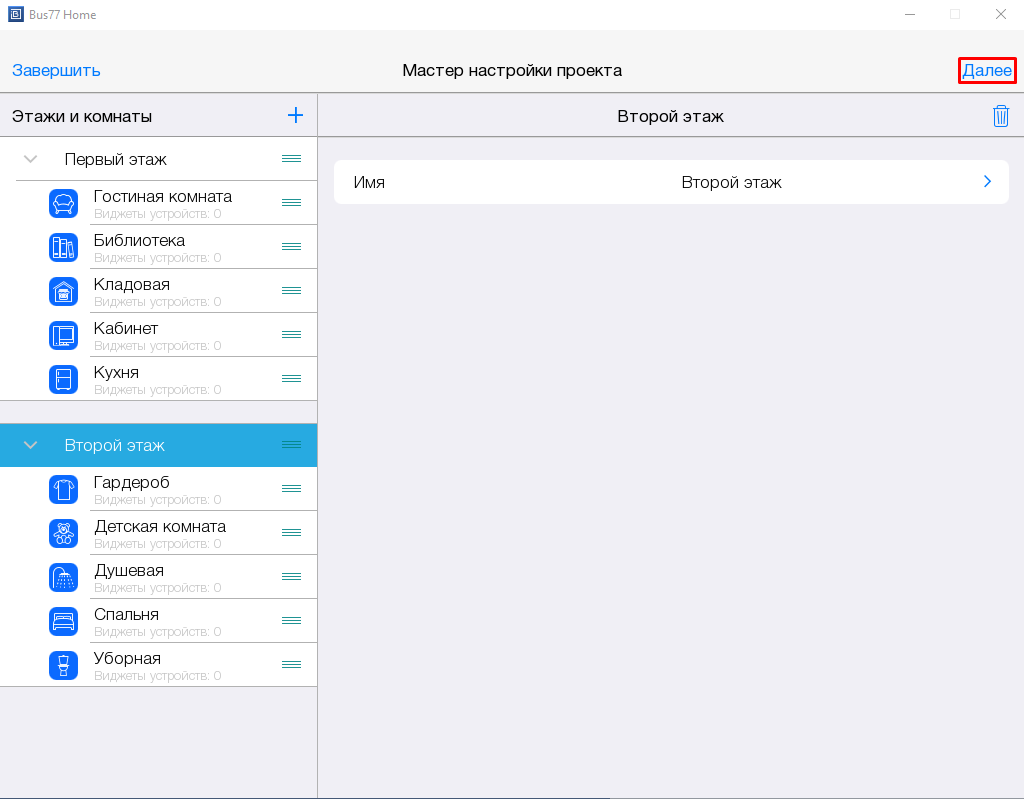
Task: Click the Кладовая storage icon
Action: [63, 291]
